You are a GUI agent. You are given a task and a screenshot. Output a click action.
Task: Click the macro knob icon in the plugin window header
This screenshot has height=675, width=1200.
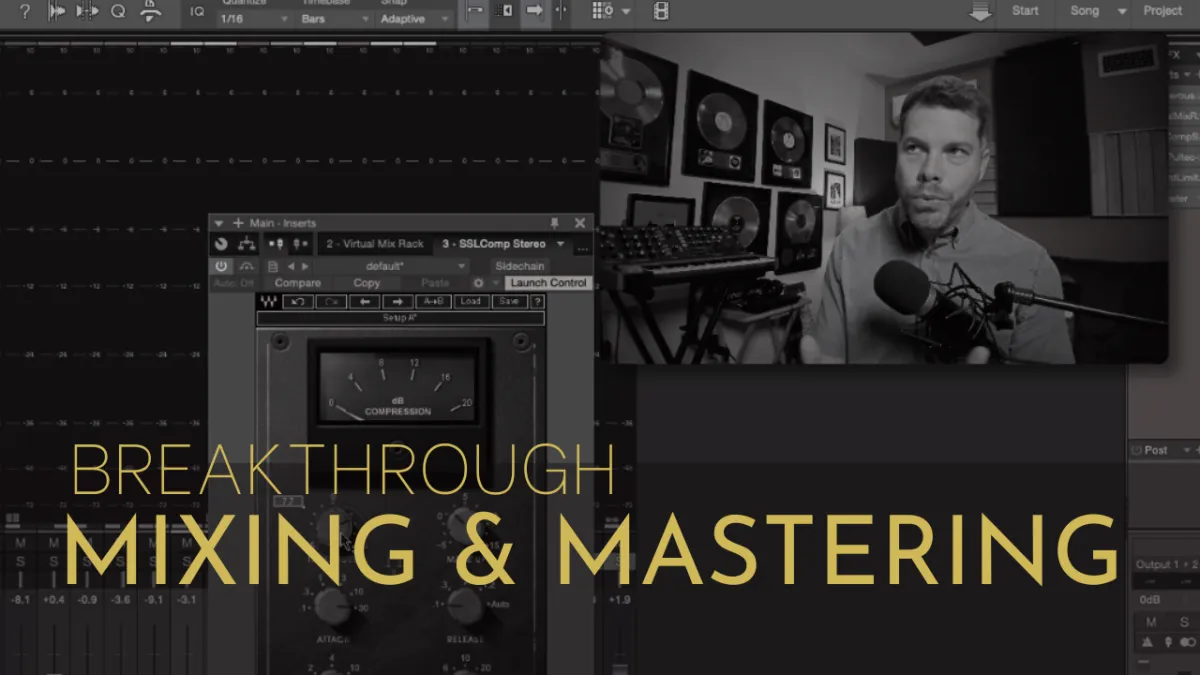[221, 244]
